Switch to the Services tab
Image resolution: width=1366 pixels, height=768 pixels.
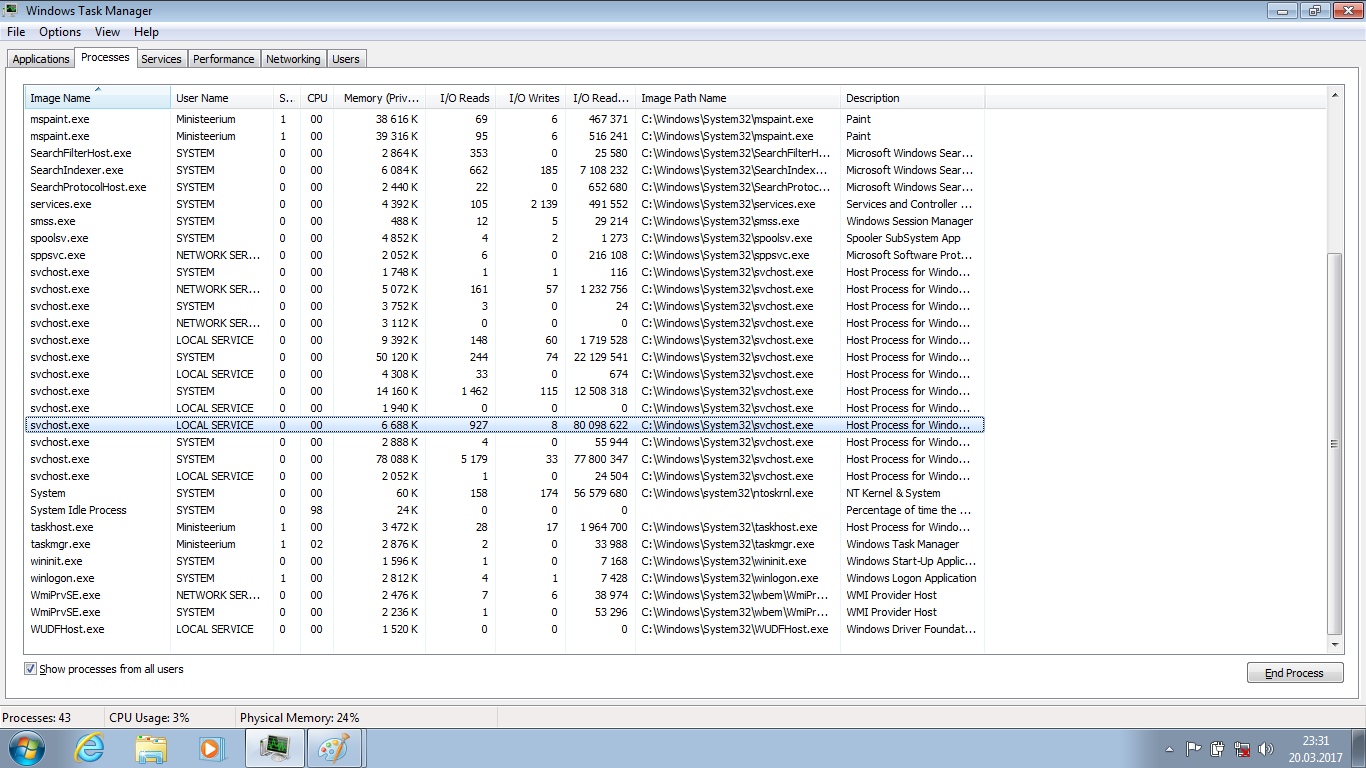161,59
